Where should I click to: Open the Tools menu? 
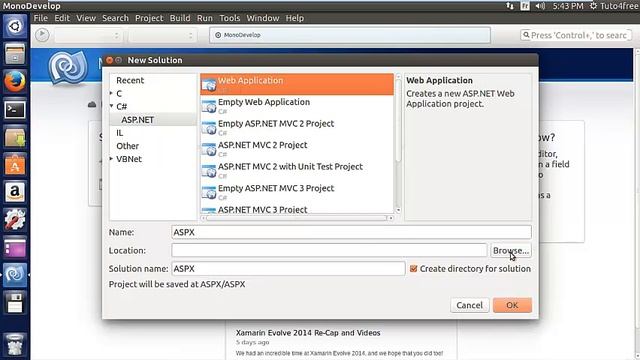(x=230, y=18)
